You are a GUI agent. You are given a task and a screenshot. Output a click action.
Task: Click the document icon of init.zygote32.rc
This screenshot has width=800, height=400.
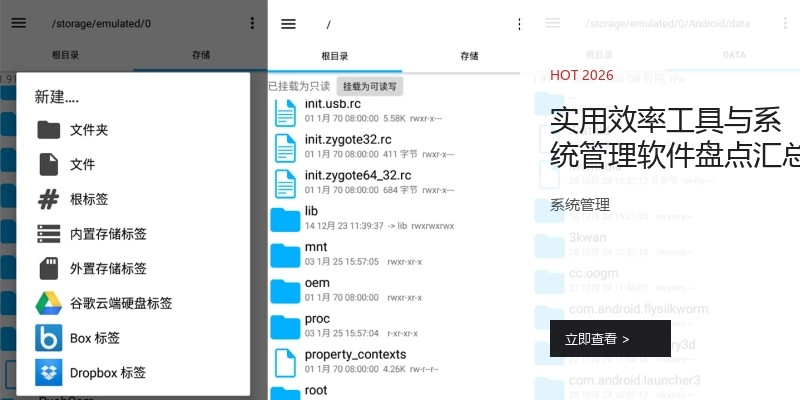point(285,148)
